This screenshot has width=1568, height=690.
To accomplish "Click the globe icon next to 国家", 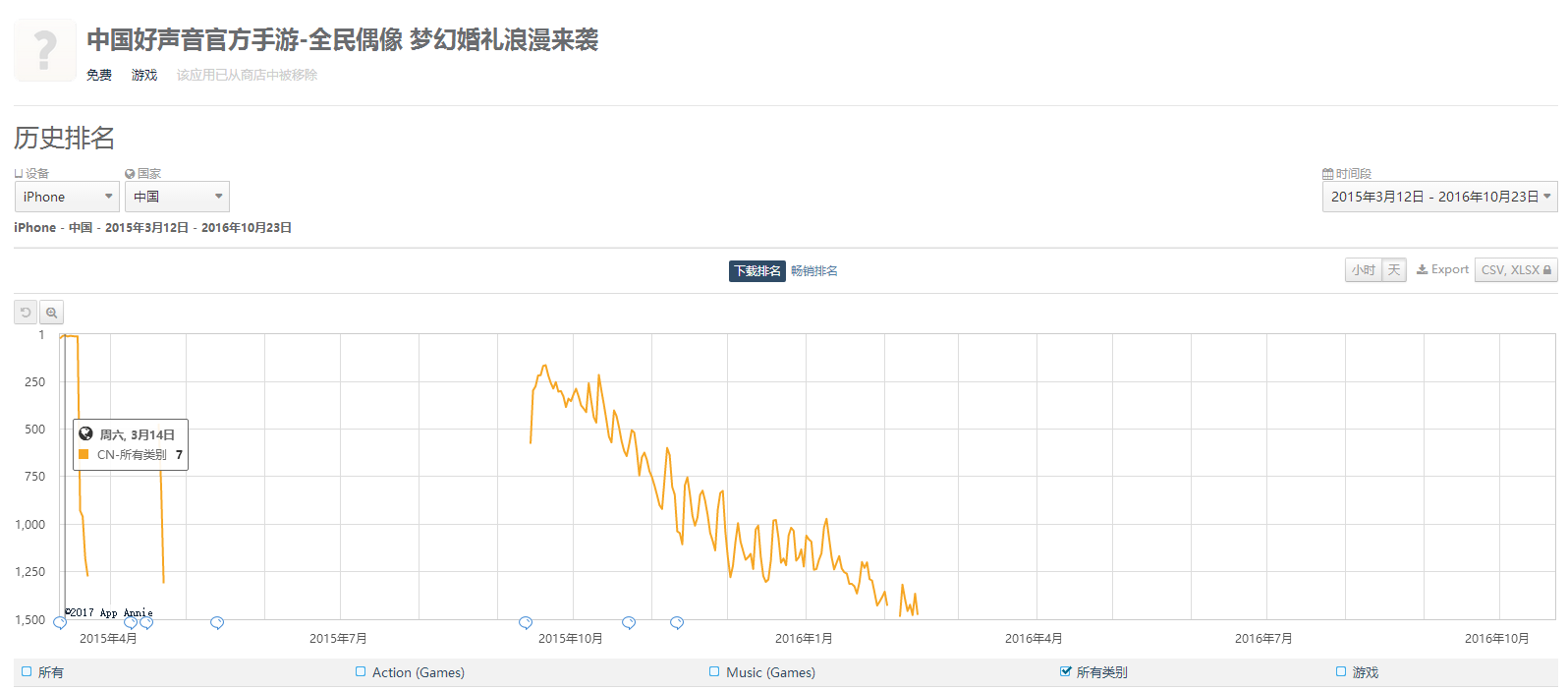I will [x=130, y=174].
